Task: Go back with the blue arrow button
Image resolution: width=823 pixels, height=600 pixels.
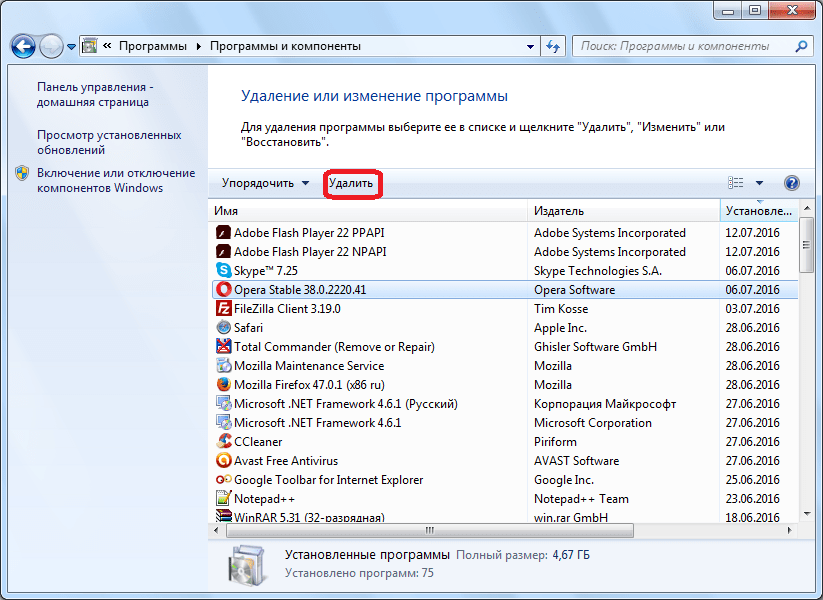Action: (x=23, y=46)
